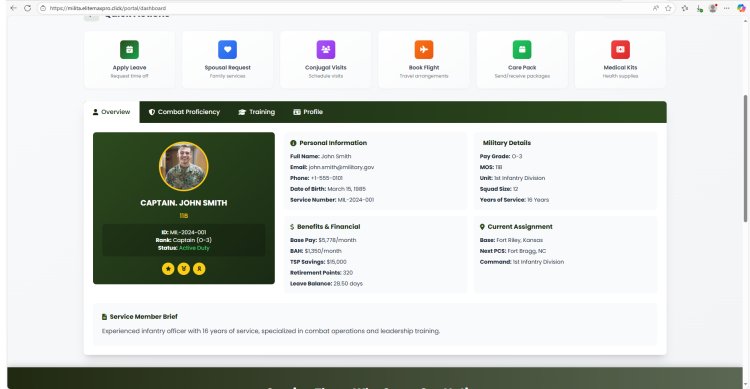
Task: Click the Care Pack card label
Action: pos(522,67)
